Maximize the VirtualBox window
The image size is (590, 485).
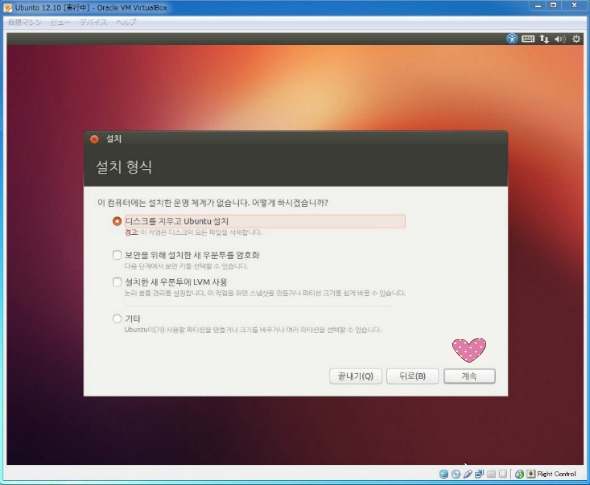554,6
